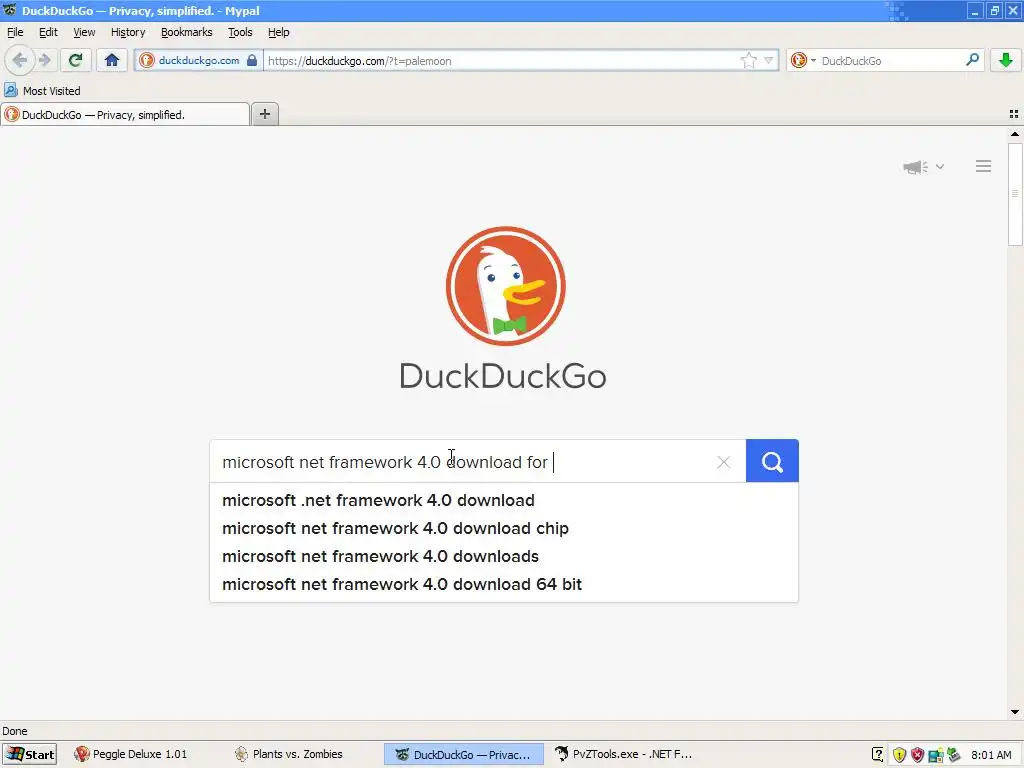Bookmark this page with the star icon
Viewport: 1024px width, 768px height.
(x=748, y=61)
